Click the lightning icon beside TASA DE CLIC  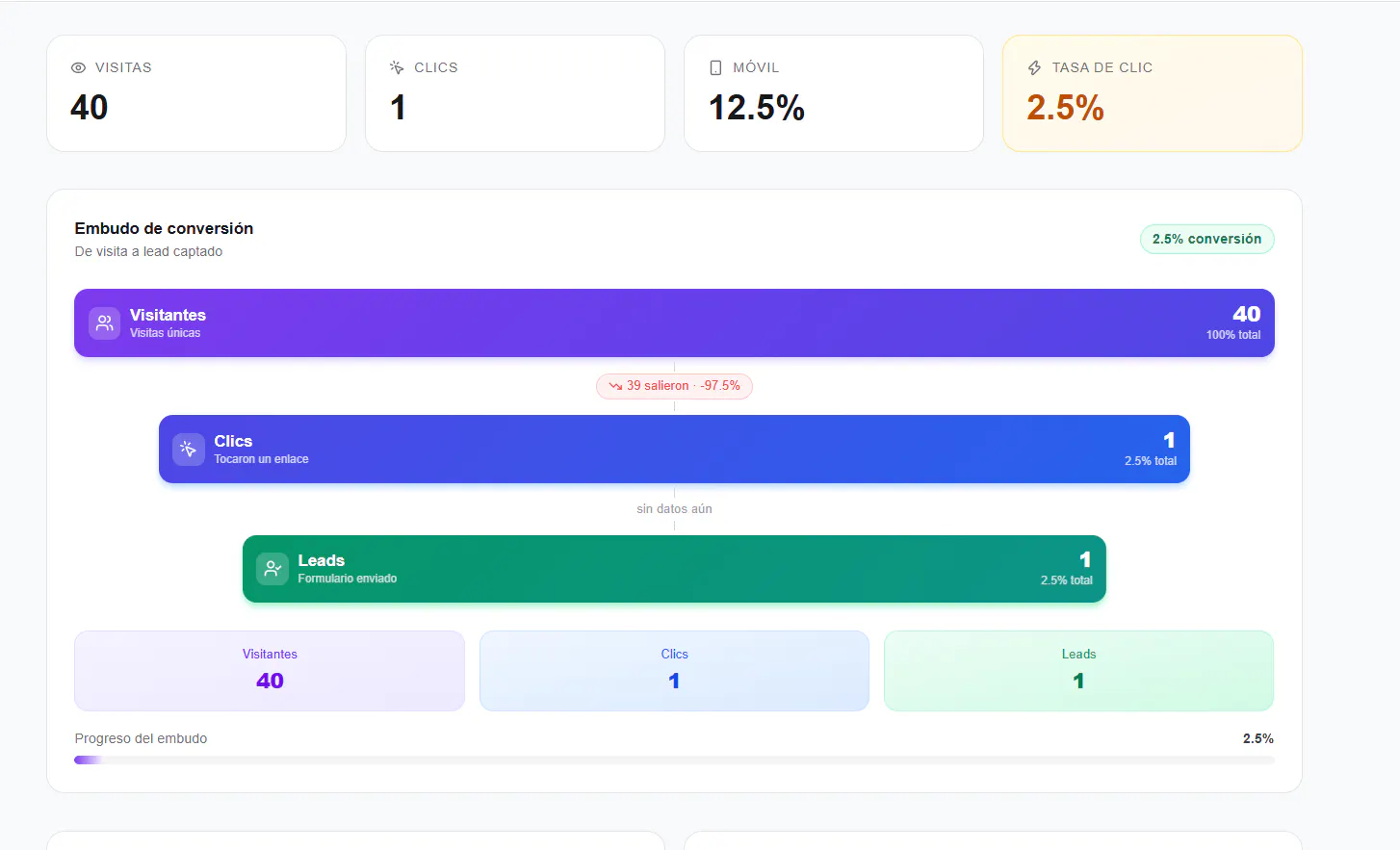(1034, 68)
